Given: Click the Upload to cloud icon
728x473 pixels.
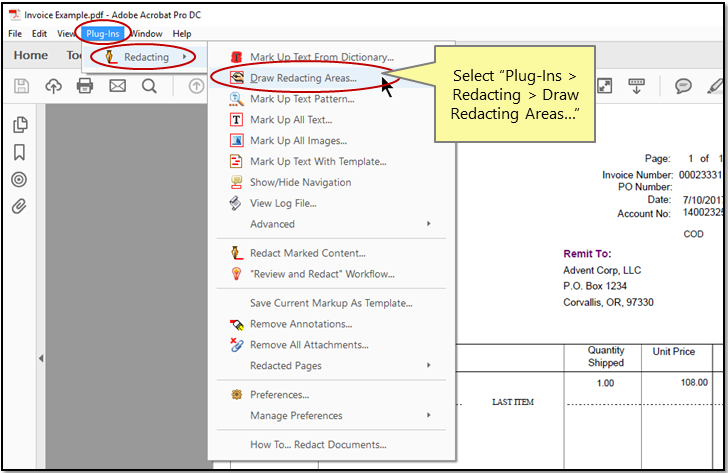Looking at the screenshot, I should (53, 86).
